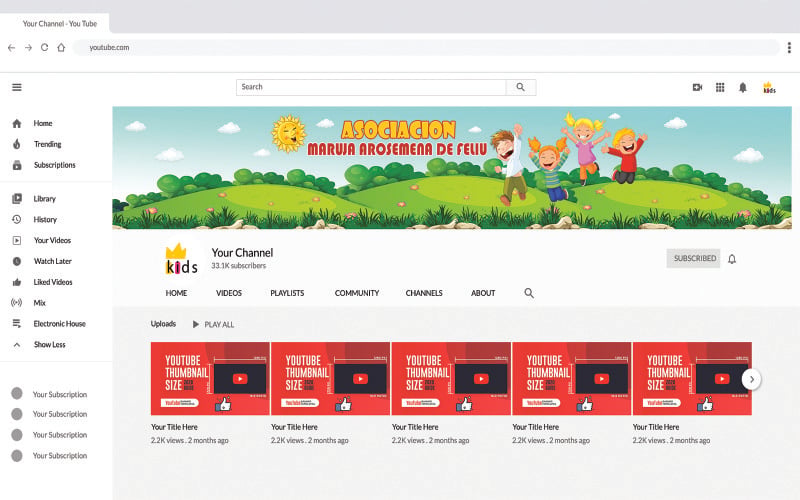Open the browser three-dot menu
800x500 pixels.
coord(789,47)
